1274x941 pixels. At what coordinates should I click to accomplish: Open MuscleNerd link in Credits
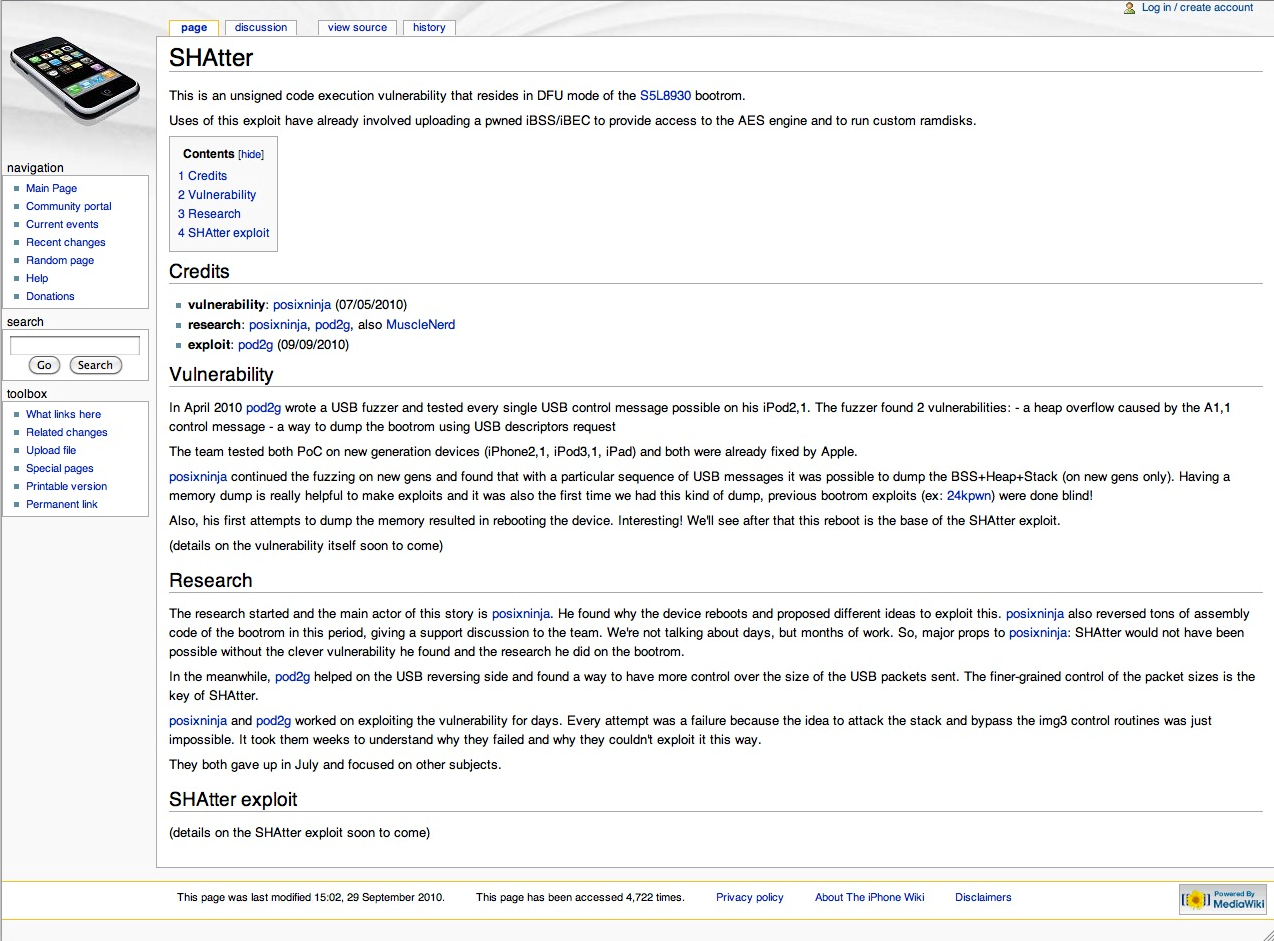pyautogui.click(x=421, y=325)
